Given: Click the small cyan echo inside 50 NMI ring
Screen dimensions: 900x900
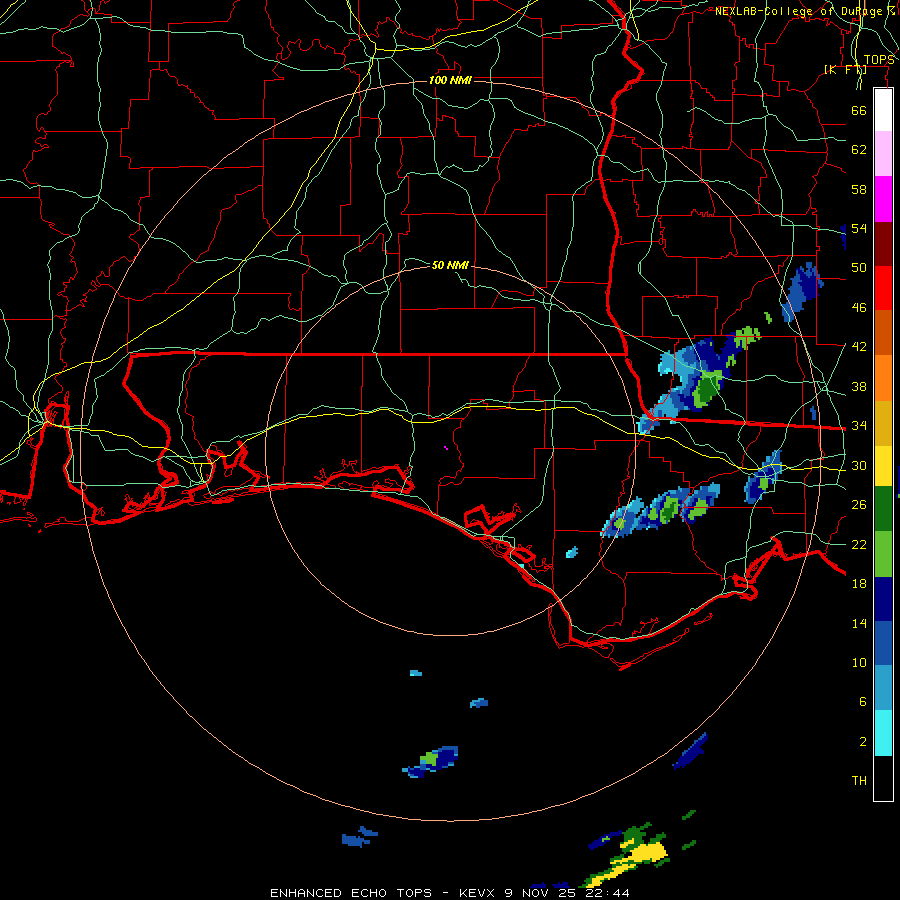Looking at the screenshot, I should tap(572, 553).
